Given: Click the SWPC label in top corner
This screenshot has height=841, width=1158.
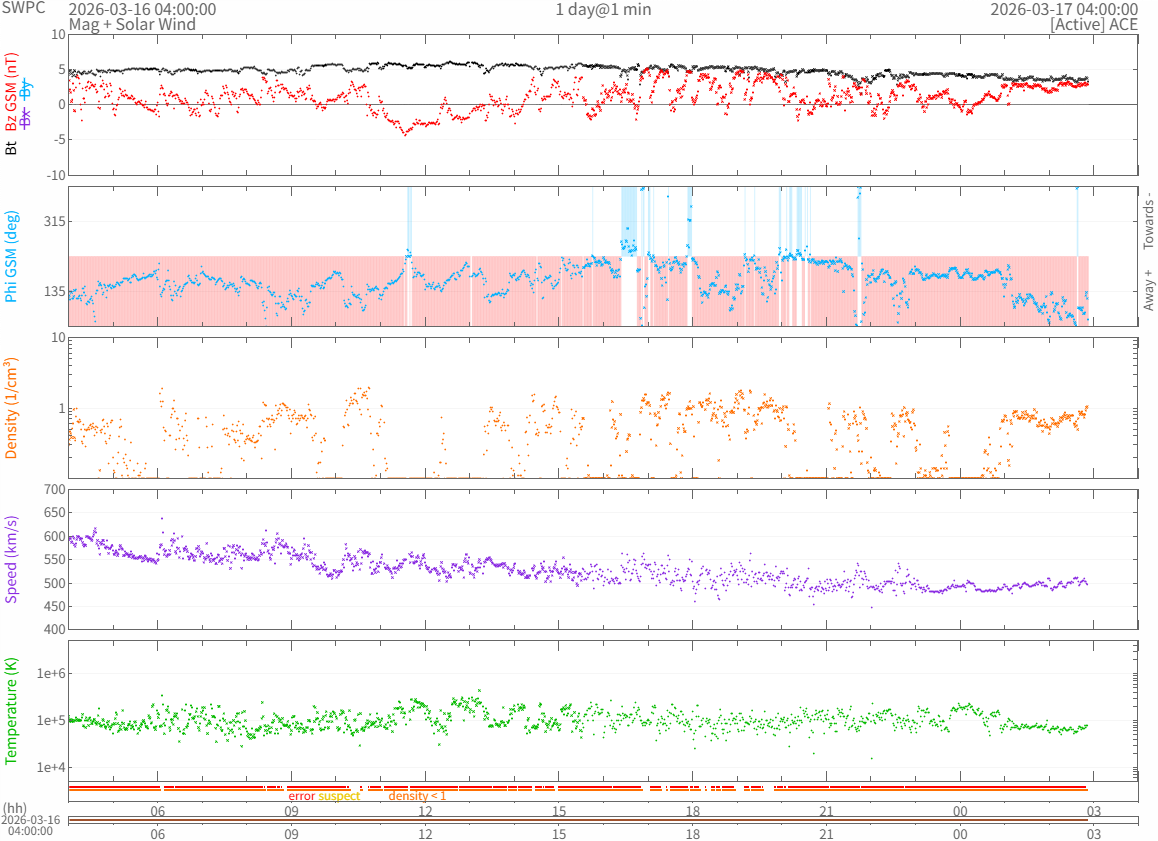Looking at the screenshot, I should [22, 7].
